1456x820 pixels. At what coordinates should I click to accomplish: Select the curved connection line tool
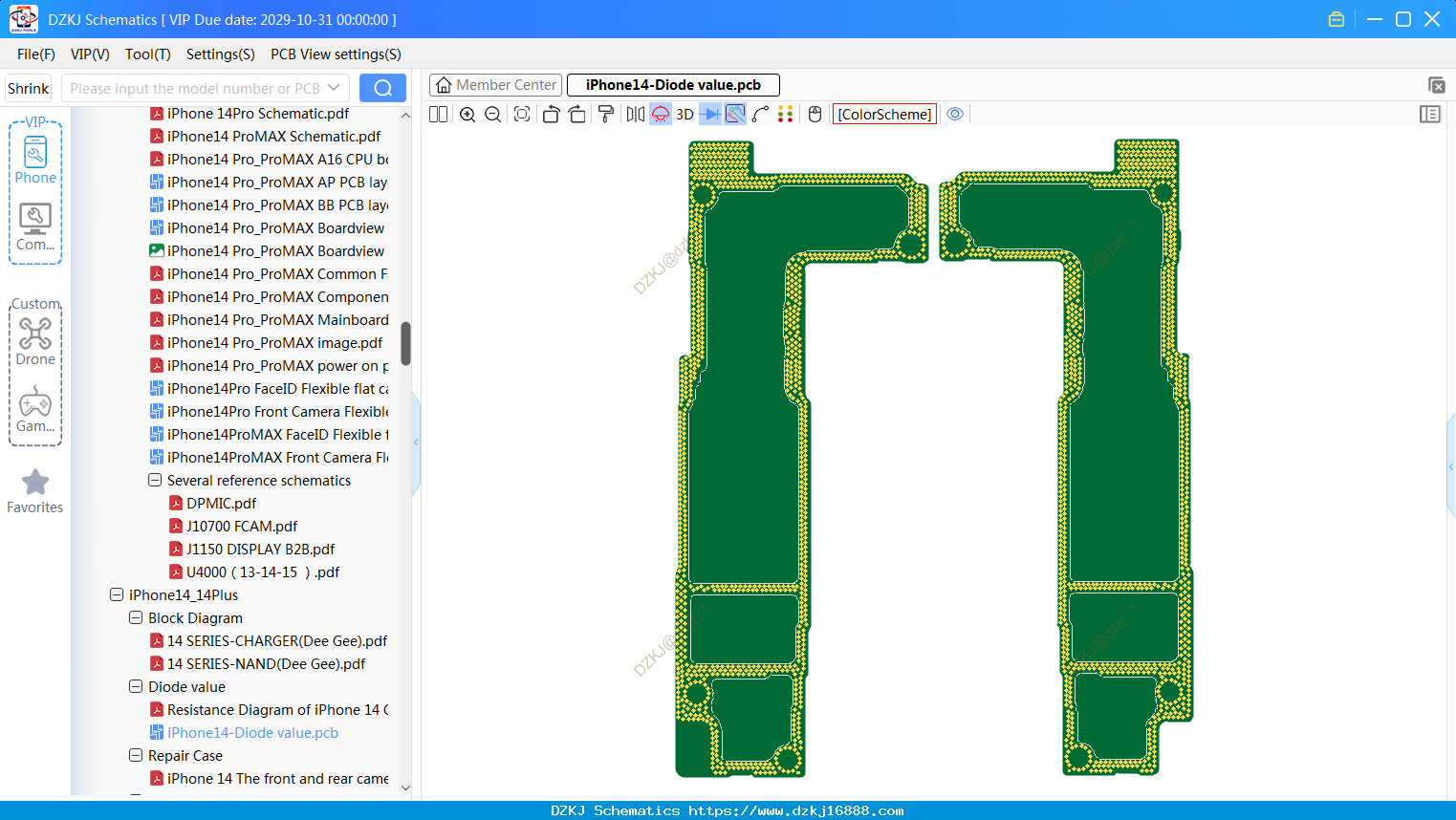[760, 115]
